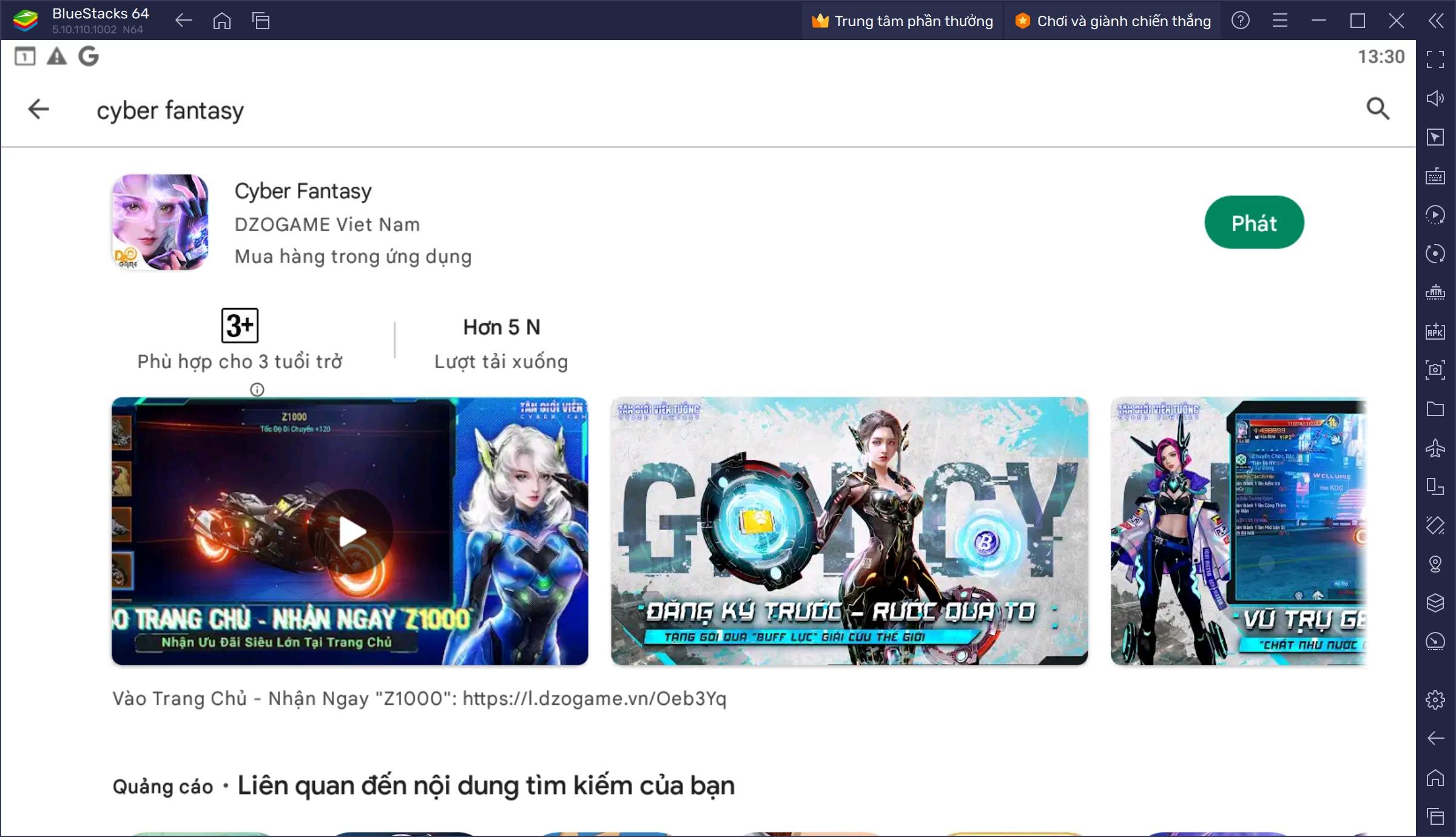Open the 'Đăng ký trước' screenshot
The image size is (1456, 837).
point(849,531)
